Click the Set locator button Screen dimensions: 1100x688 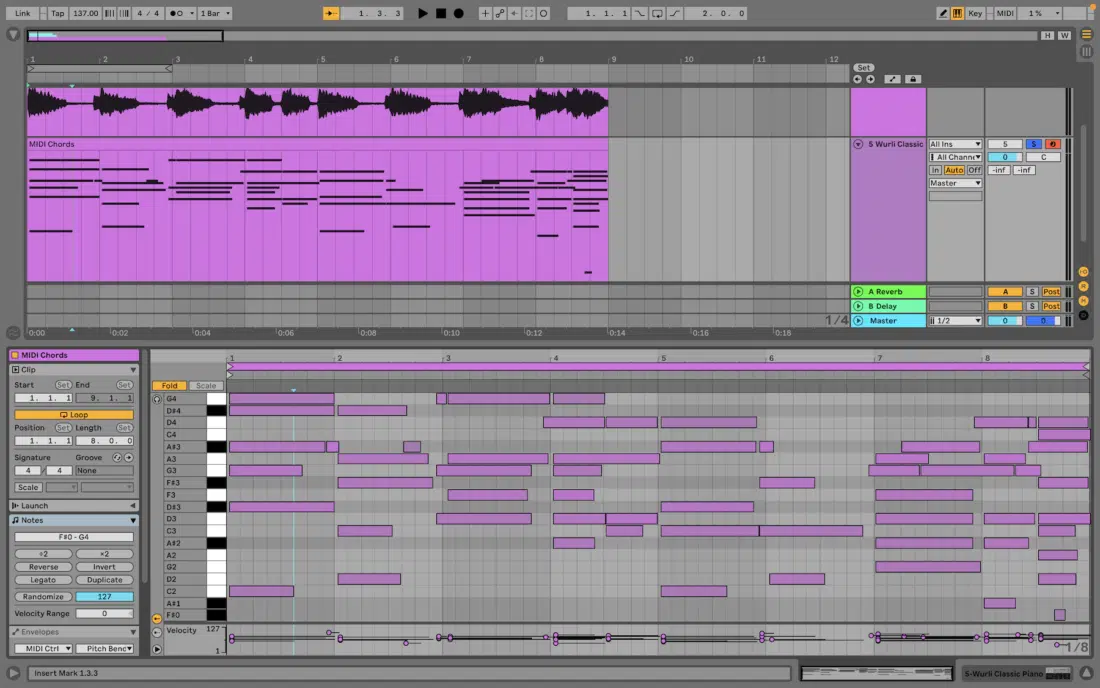tap(863, 68)
